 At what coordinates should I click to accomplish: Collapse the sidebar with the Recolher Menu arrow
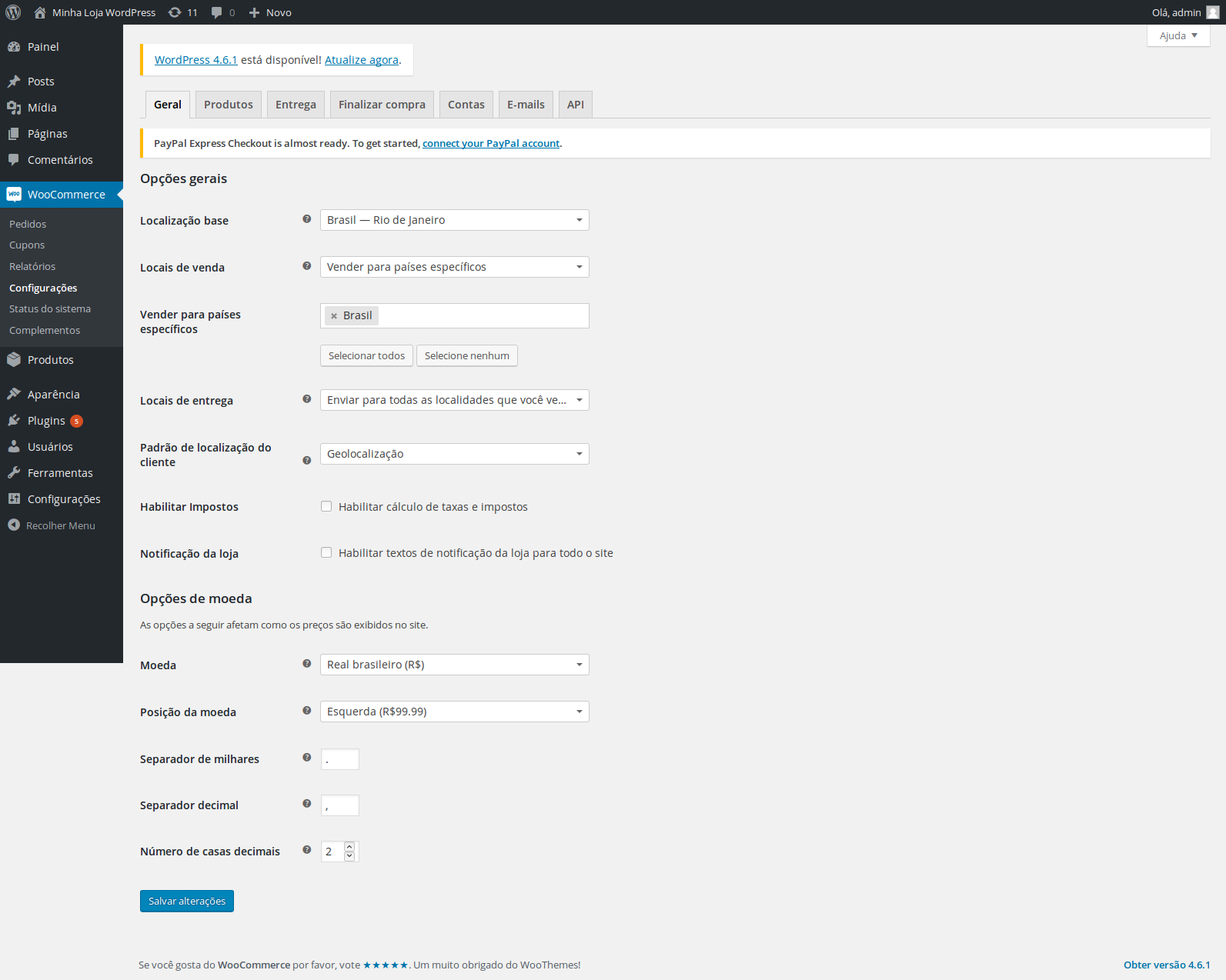14,525
